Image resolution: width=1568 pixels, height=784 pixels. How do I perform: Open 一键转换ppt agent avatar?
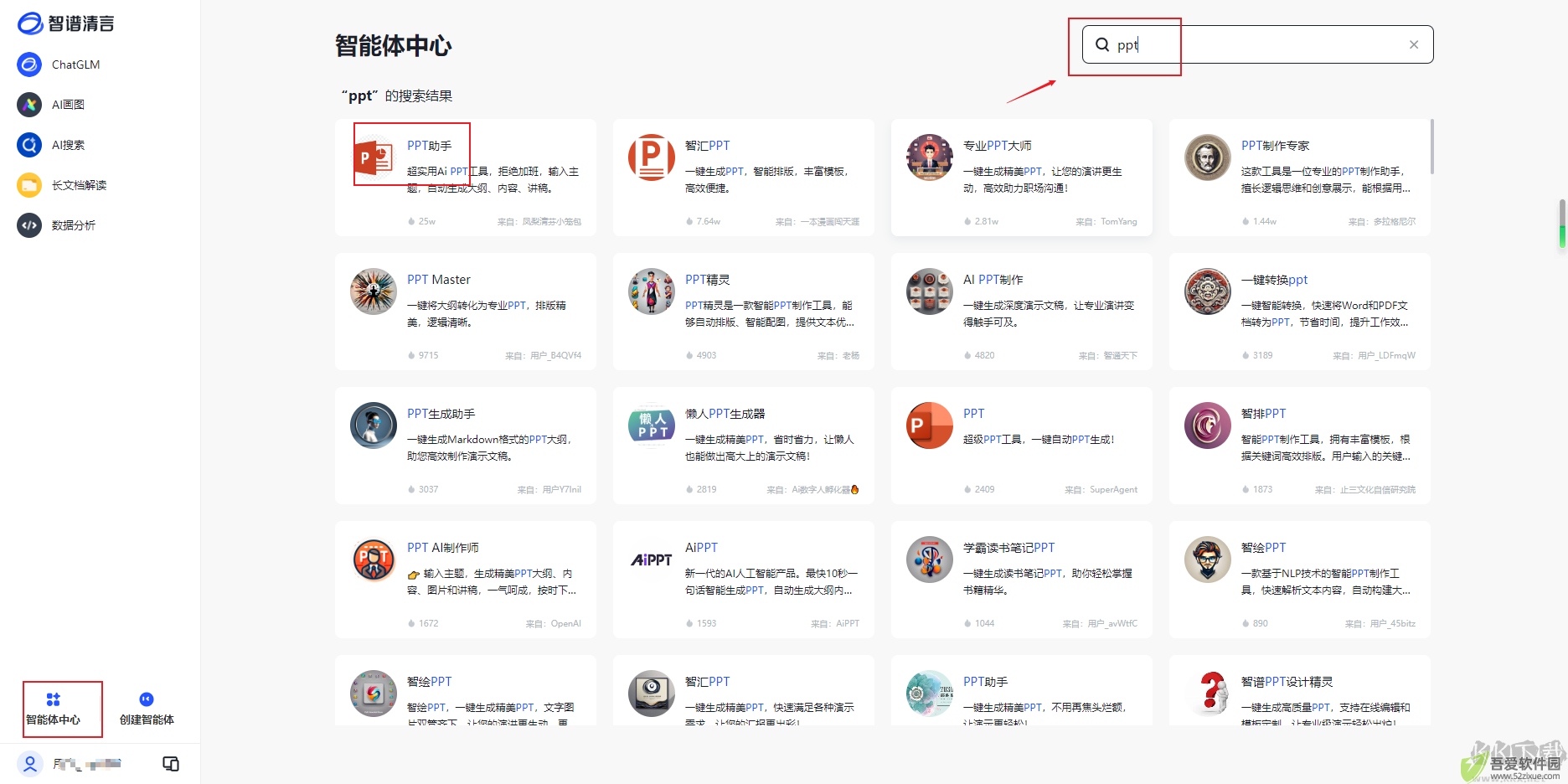pos(1208,291)
